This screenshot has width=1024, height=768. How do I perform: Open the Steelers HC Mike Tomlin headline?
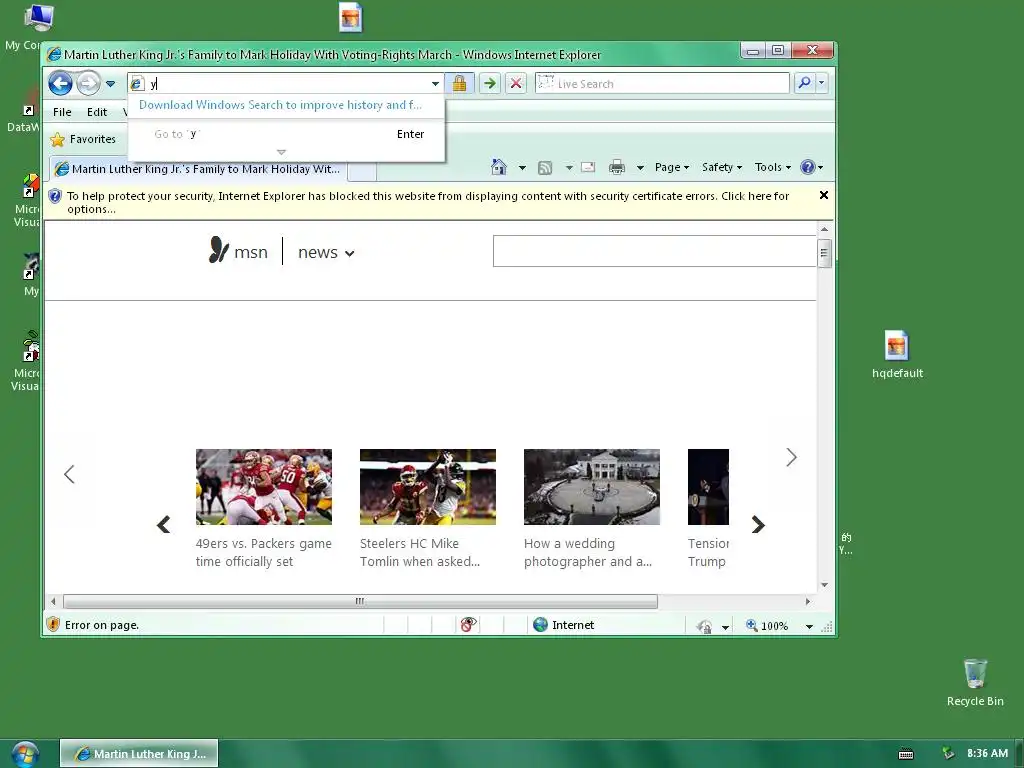click(420, 552)
